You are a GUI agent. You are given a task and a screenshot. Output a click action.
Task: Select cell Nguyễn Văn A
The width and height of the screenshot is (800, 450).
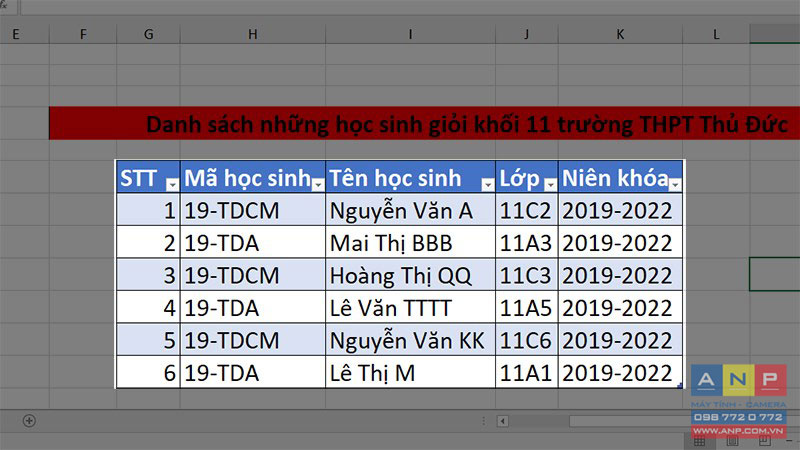410,210
